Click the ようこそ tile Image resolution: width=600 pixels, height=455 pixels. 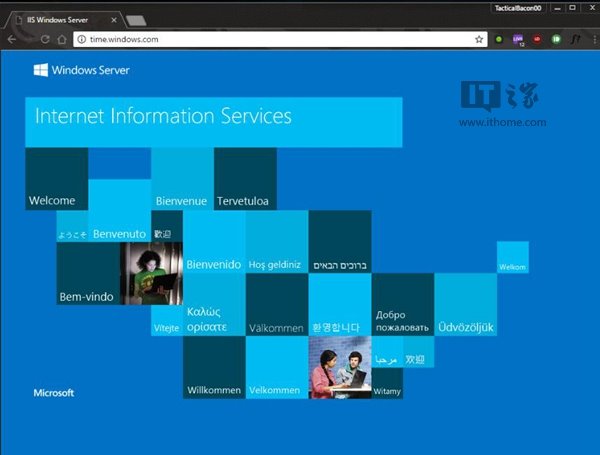coord(72,226)
